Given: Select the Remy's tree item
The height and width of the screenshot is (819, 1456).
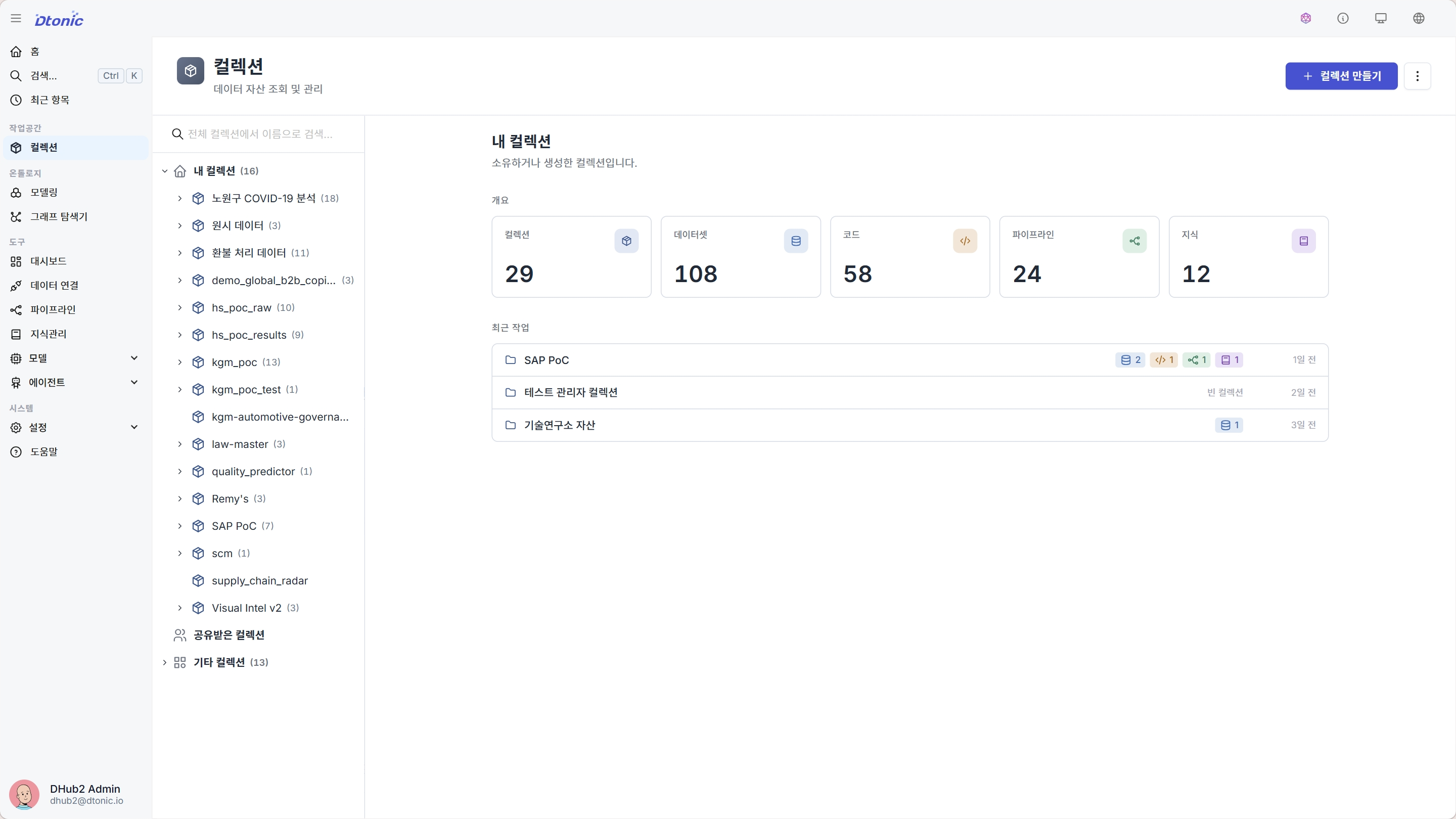Looking at the screenshot, I should pos(230,498).
